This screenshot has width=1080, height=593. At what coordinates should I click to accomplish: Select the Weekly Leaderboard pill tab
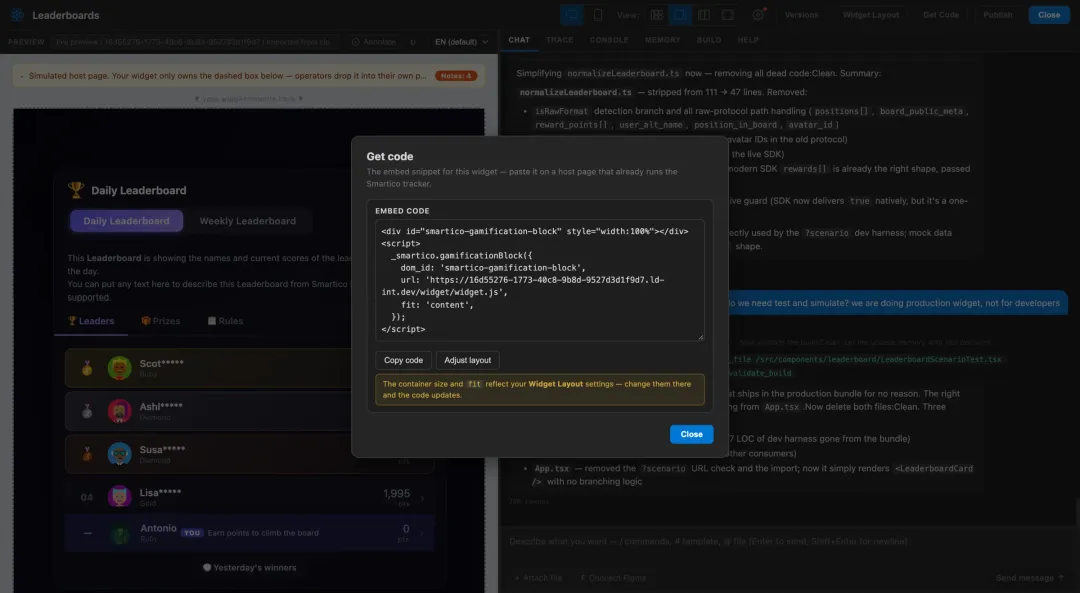coord(247,220)
